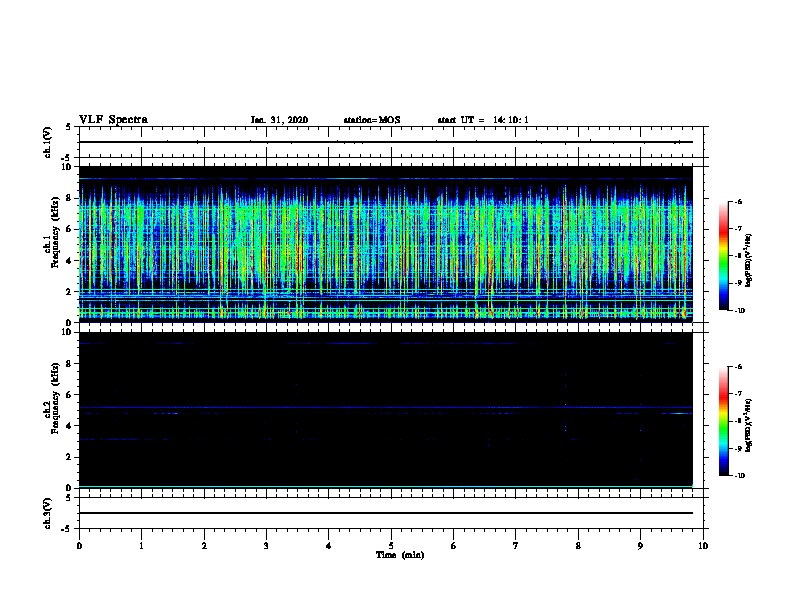The height and width of the screenshot is (612, 792).
Task: Click the "5" tick on ch.1(V) axis
Action: click(69, 127)
